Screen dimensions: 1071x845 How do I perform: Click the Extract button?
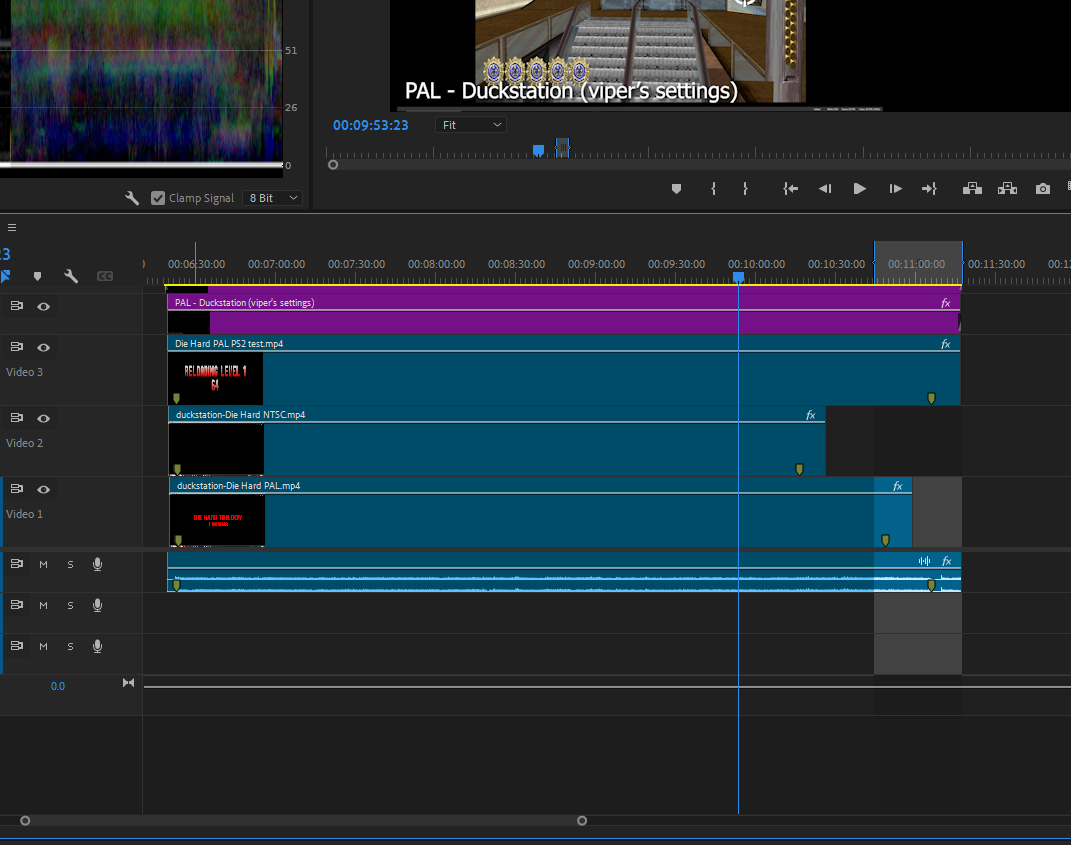click(1007, 189)
